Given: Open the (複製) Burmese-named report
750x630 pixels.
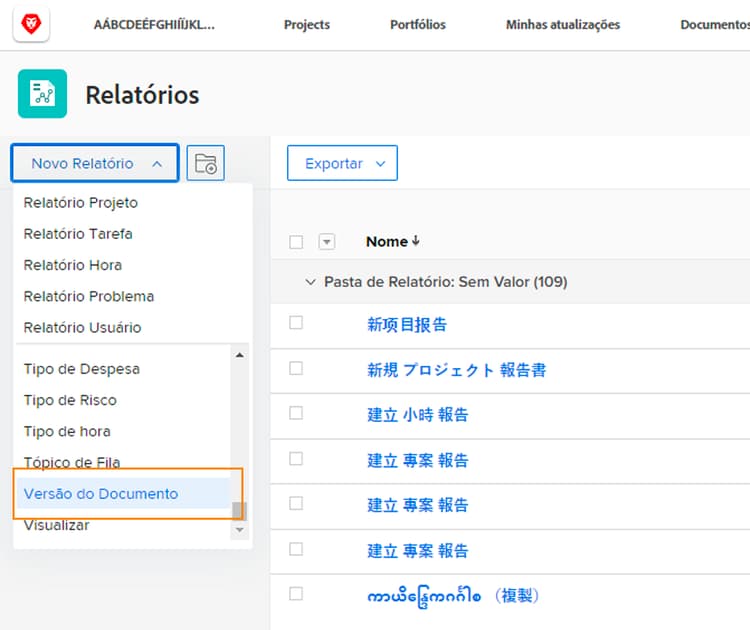Looking at the screenshot, I should click(x=452, y=596).
